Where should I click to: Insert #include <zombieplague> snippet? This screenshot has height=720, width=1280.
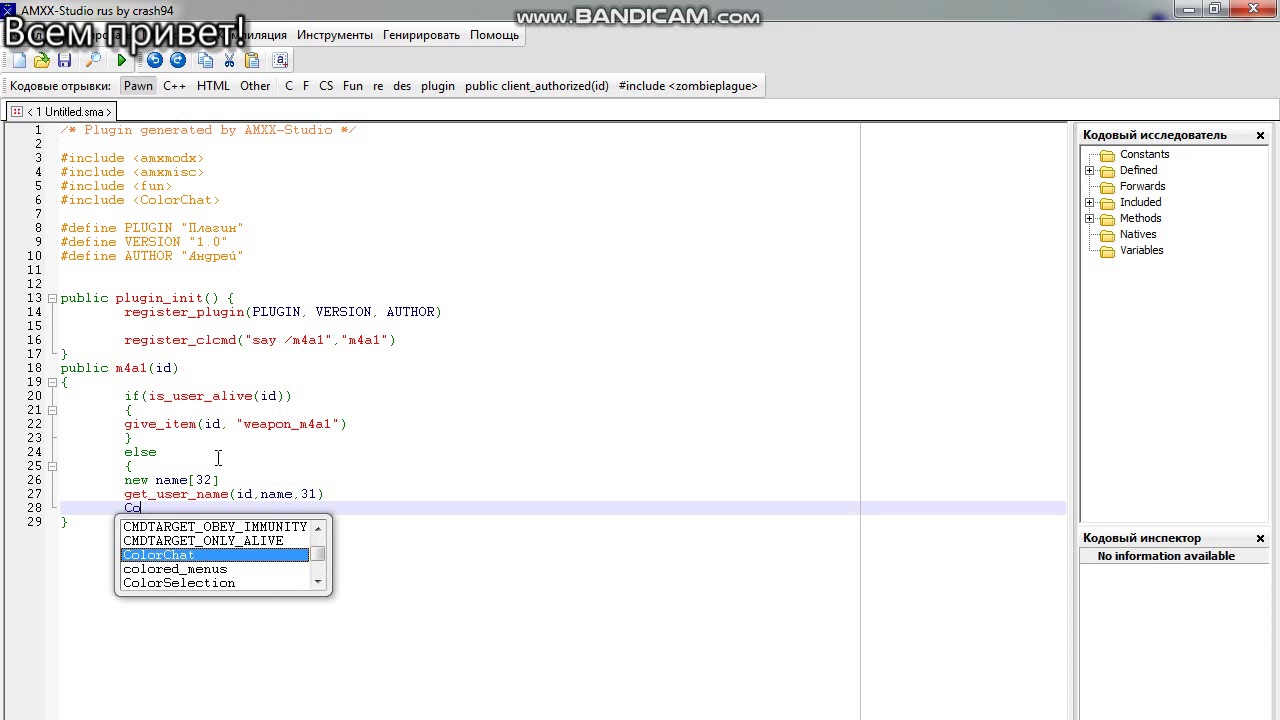tap(688, 86)
